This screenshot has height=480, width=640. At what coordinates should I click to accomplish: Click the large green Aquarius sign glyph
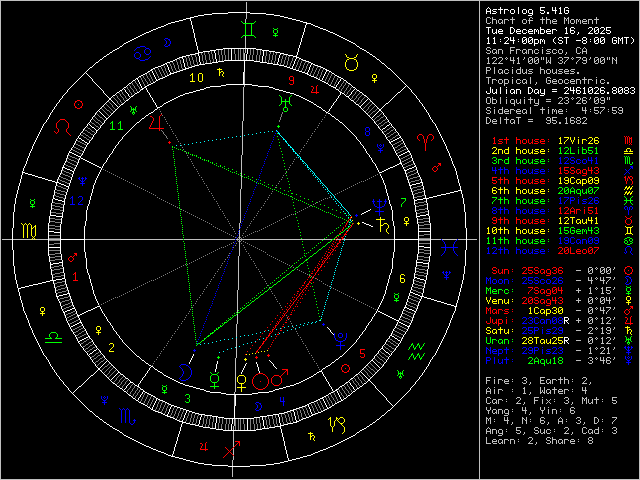pos(417,351)
